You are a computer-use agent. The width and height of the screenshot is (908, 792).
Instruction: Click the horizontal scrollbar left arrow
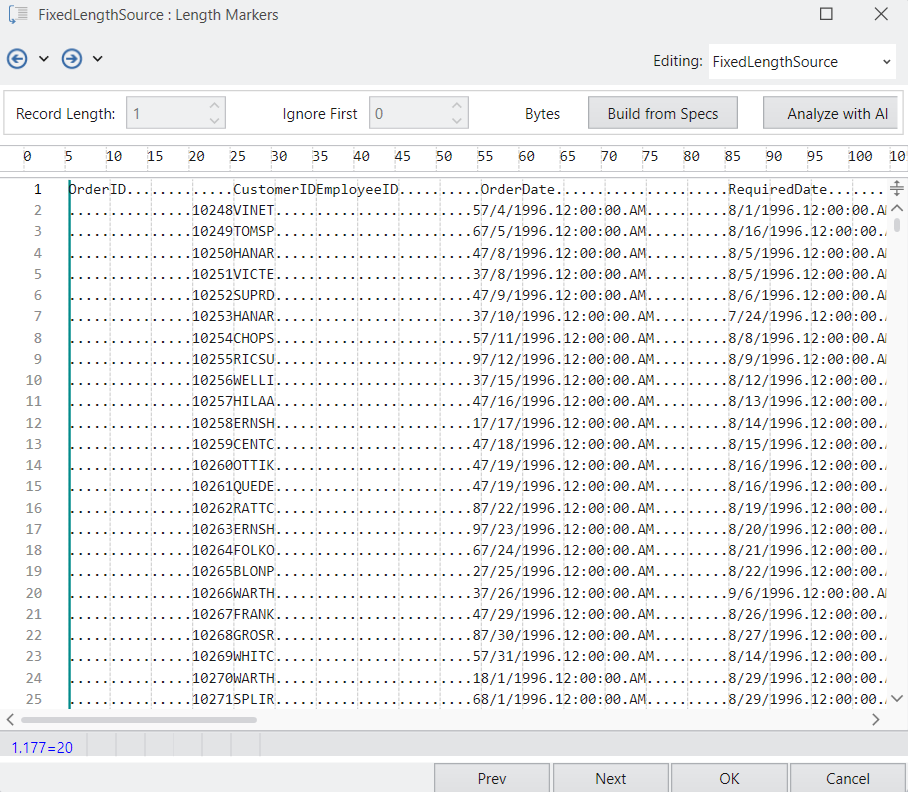tap(10, 719)
